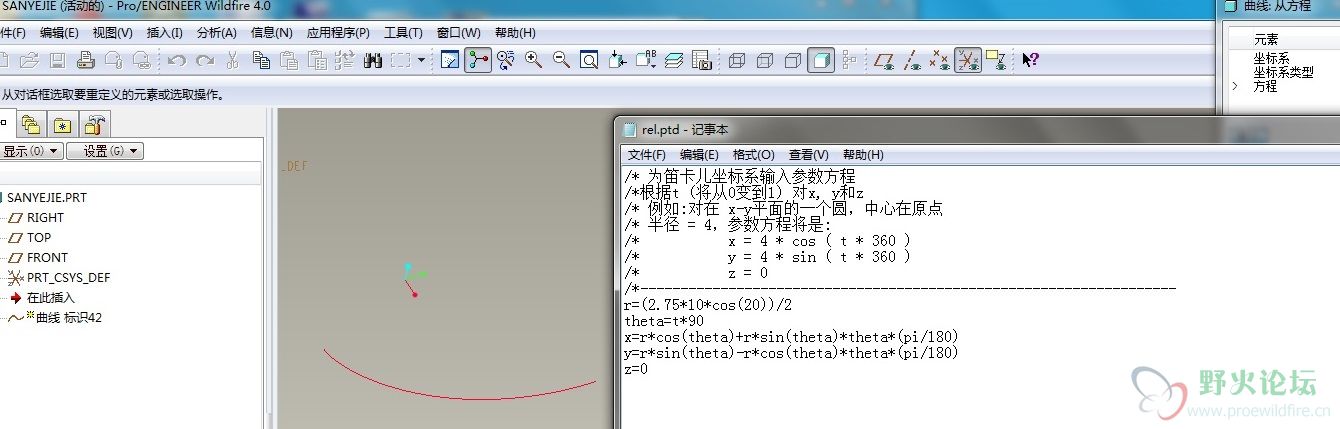The width and height of the screenshot is (1340, 429).
Task: Click the Paste Special icon
Action: click(x=317, y=60)
